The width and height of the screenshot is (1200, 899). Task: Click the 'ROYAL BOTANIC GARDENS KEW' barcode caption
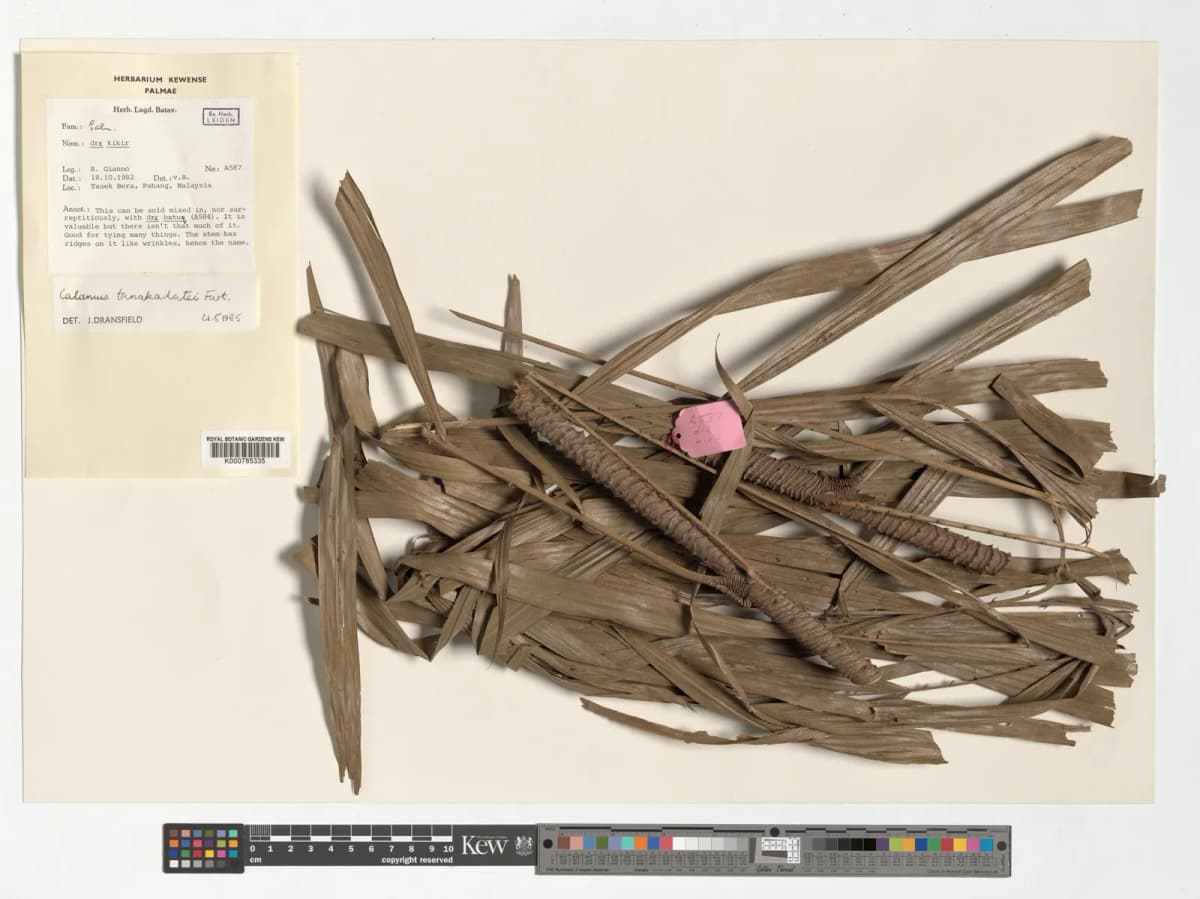click(246, 438)
